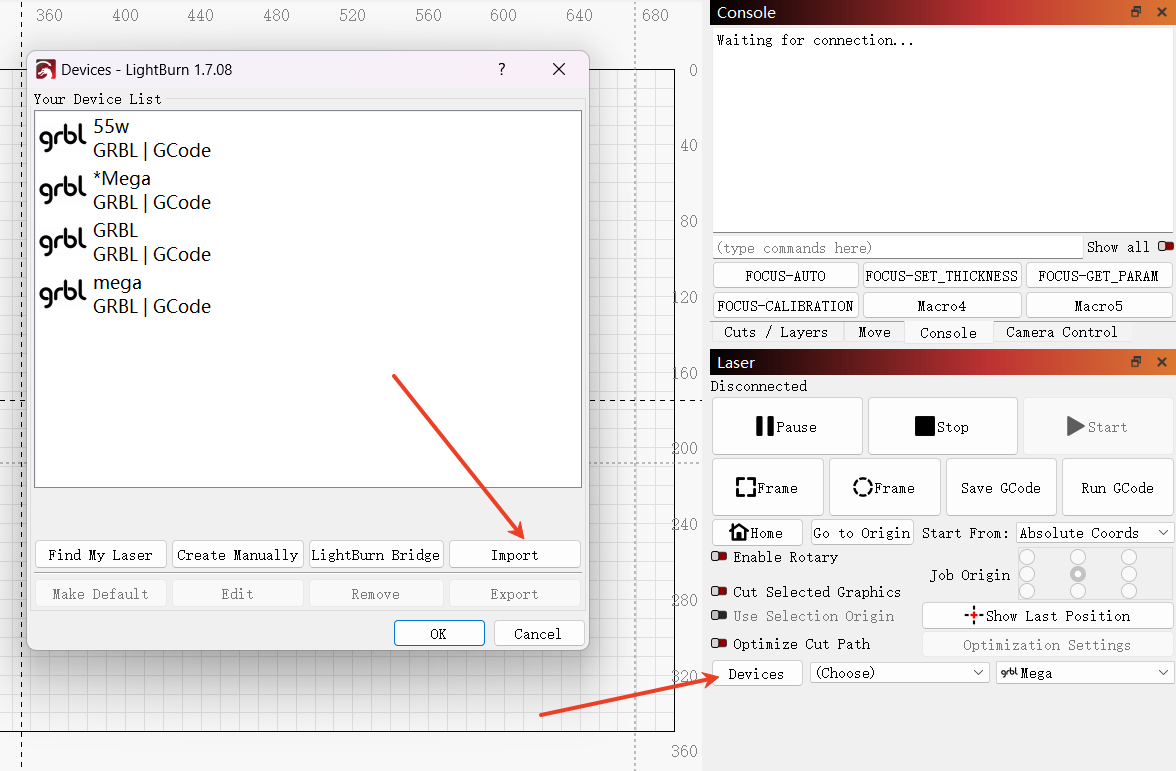Open the Mega device selector dropdown

(x=1084, y=673)
